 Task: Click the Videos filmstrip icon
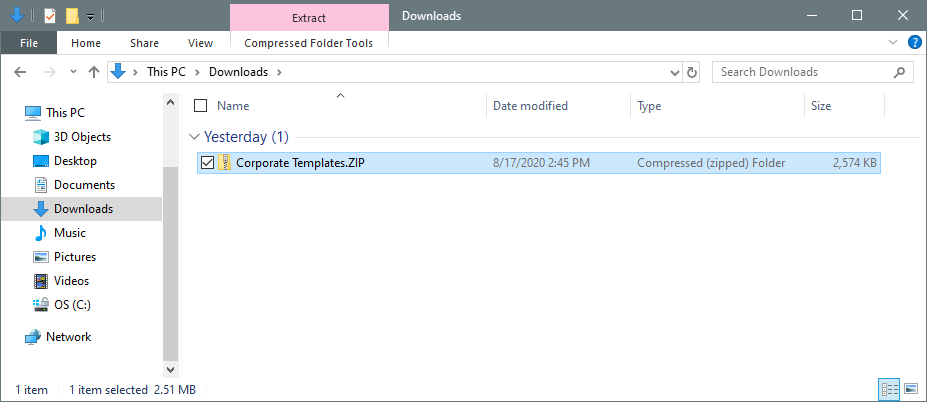coord(41,281)
